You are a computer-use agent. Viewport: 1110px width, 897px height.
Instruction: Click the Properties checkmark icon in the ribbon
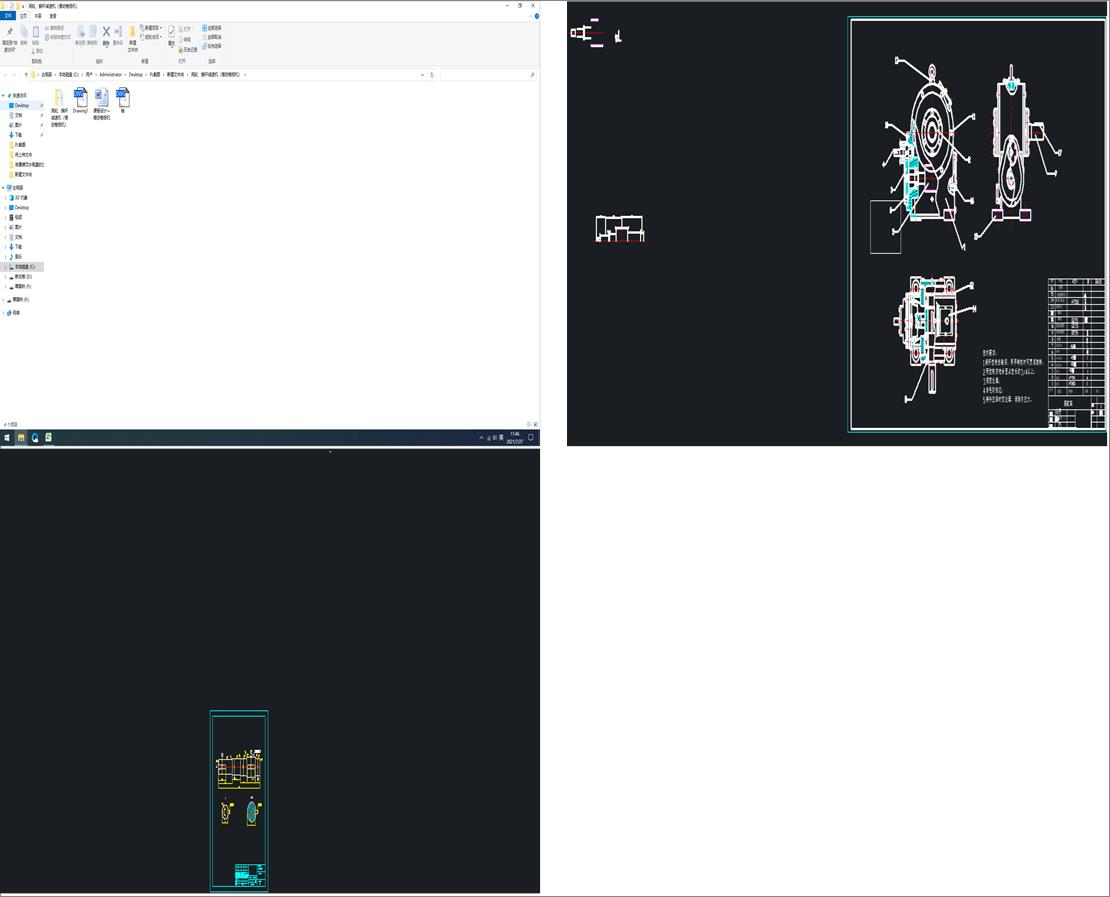click(x=171, y=32)
